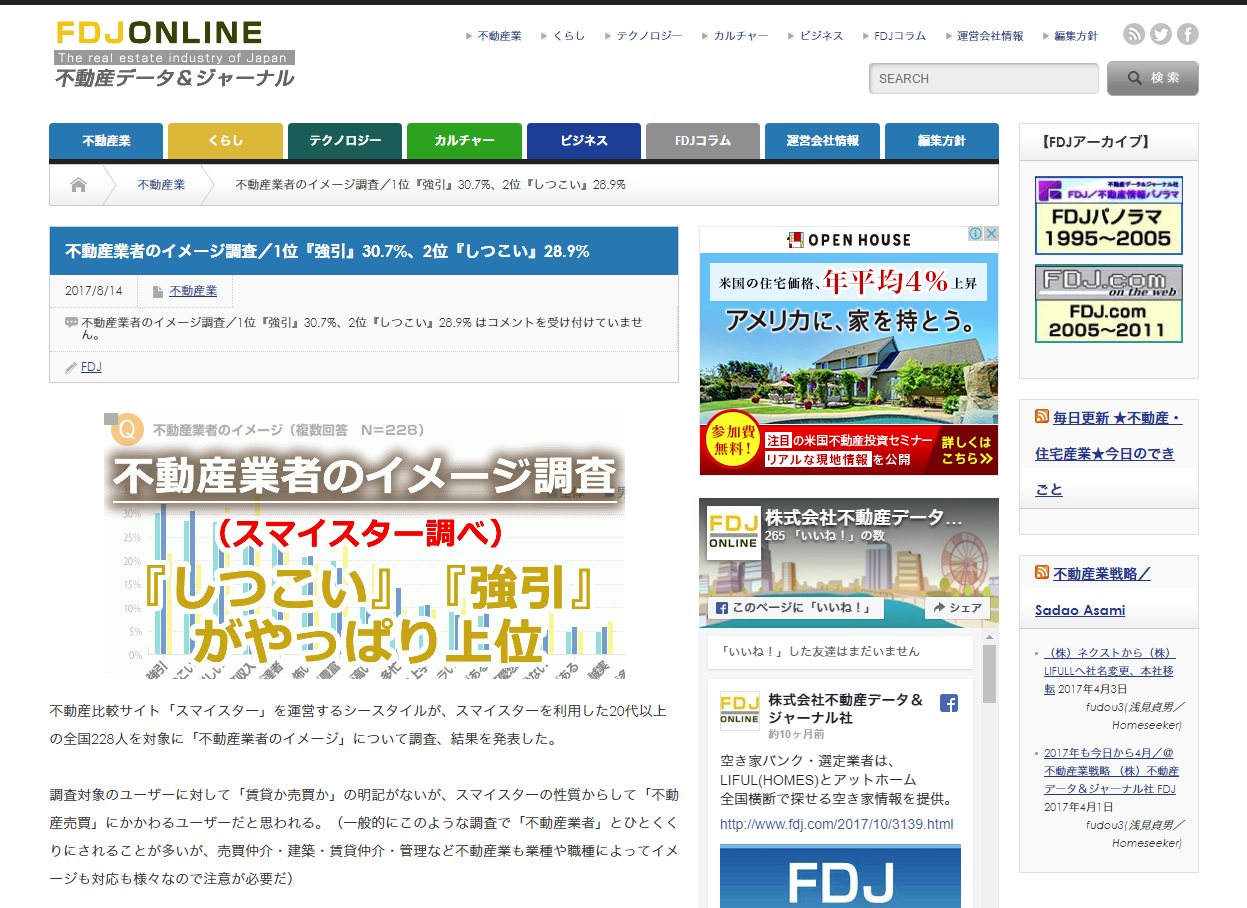Open FDJパノラマ 1995〜2005 archive banner

(x=1109, y=216)
